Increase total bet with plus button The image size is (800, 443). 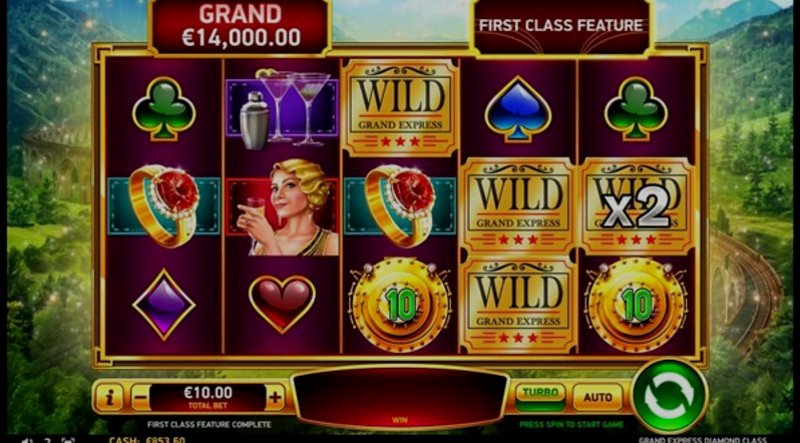point(275,397)
